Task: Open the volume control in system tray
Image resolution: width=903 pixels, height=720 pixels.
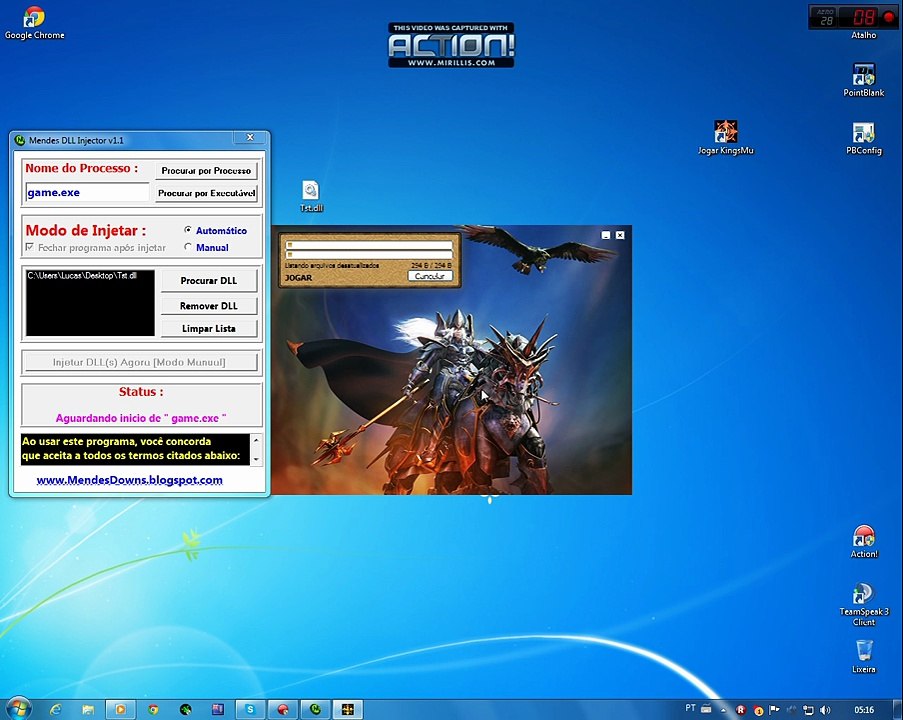Action: point(825,710)
